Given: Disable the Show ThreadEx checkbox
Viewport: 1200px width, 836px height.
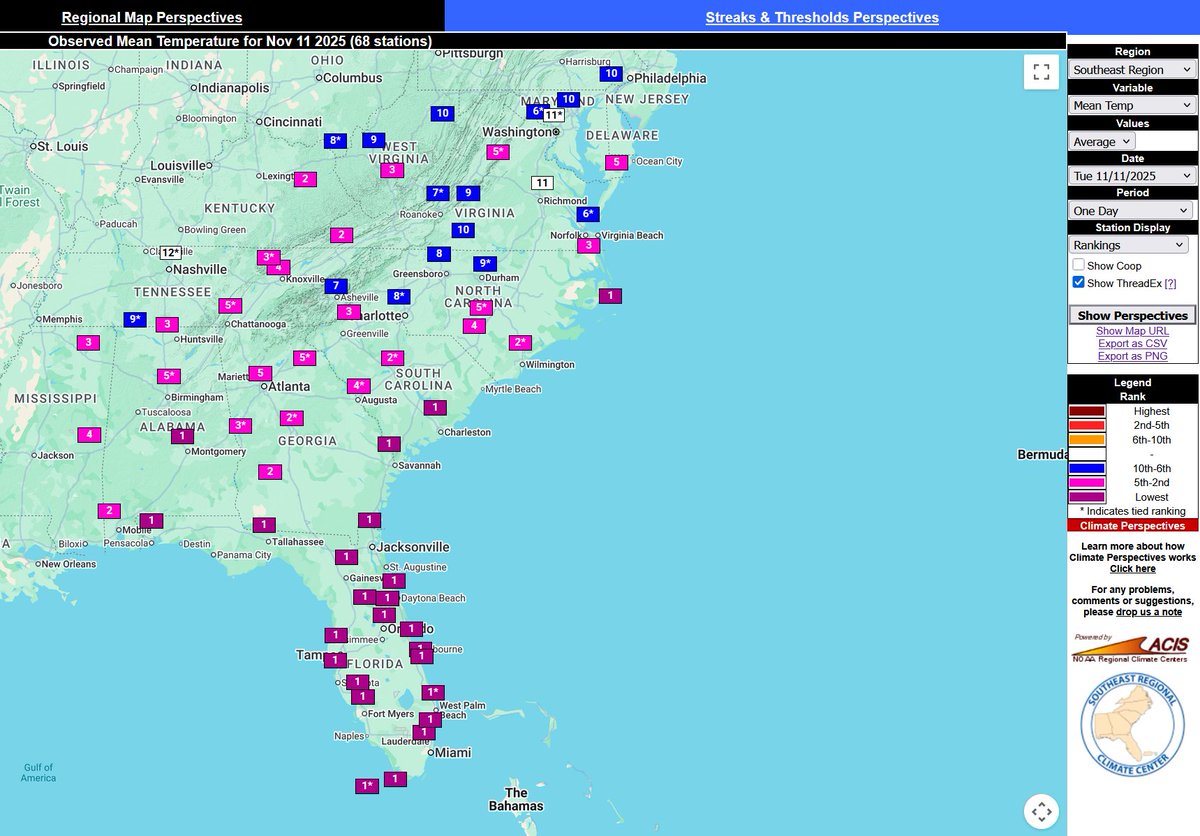Looking at the screenshot, I should [1078, 282].
